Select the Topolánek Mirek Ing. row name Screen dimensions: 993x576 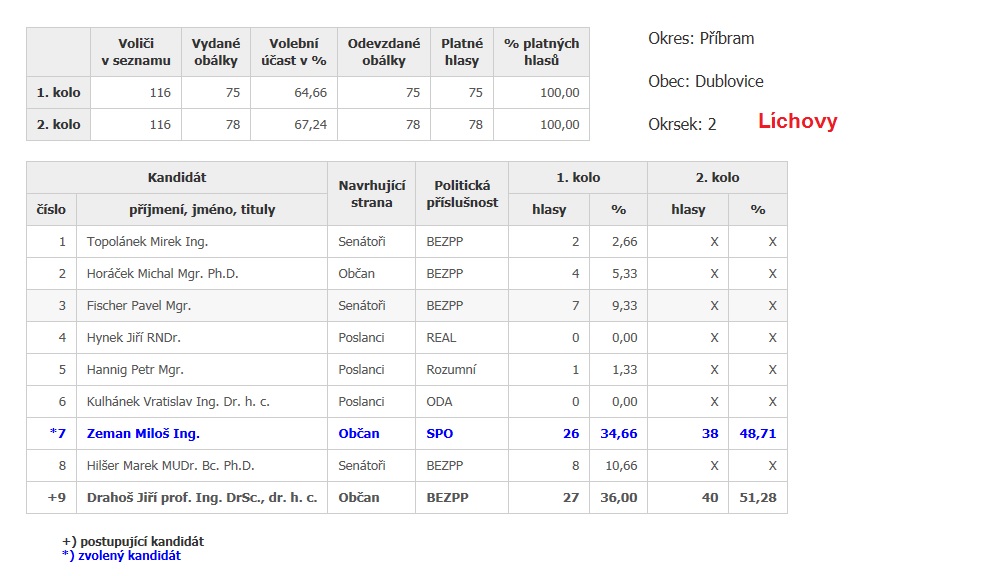[147, 241]
